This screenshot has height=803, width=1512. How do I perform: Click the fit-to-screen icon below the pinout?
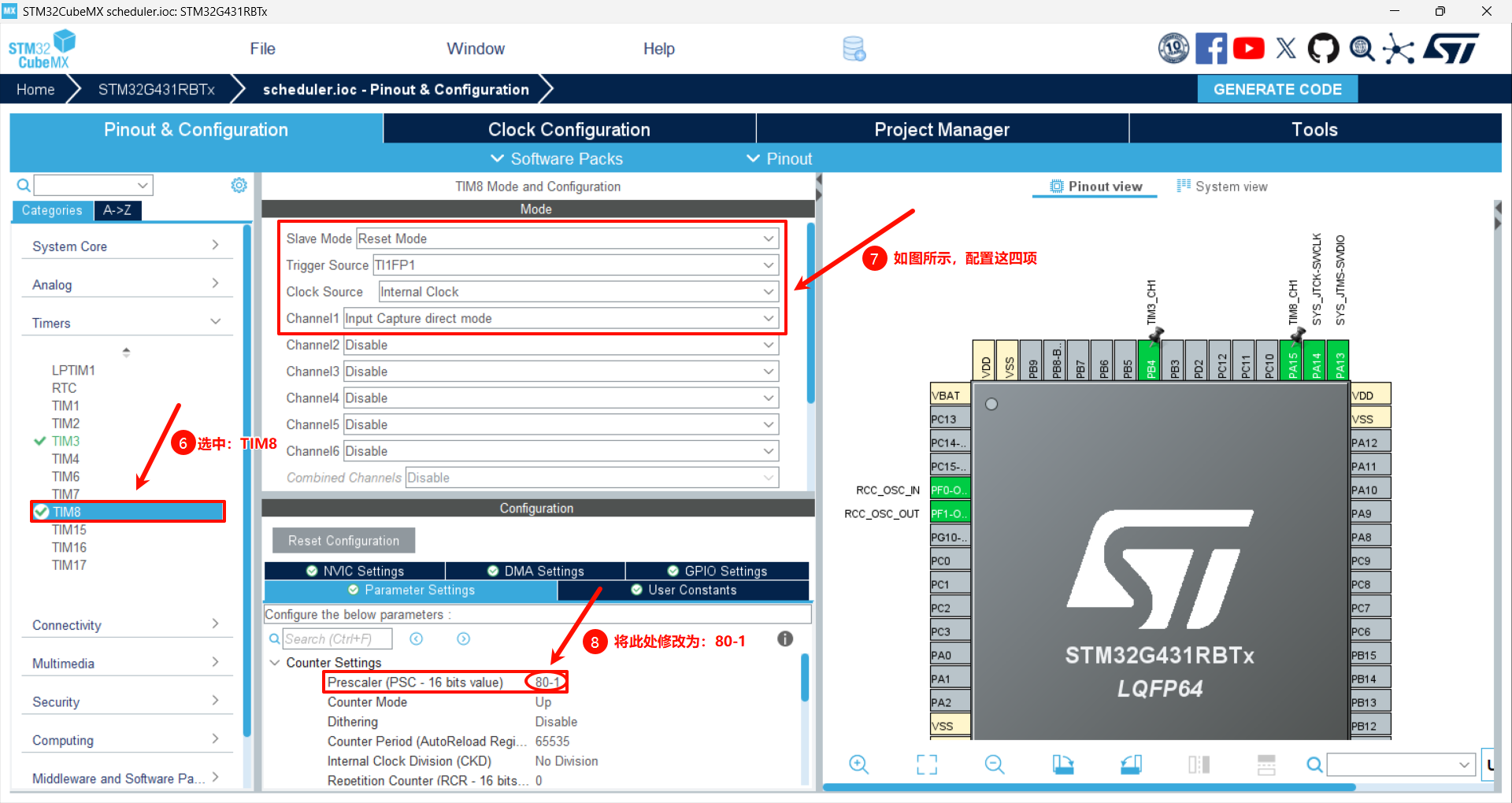(927, 764)
